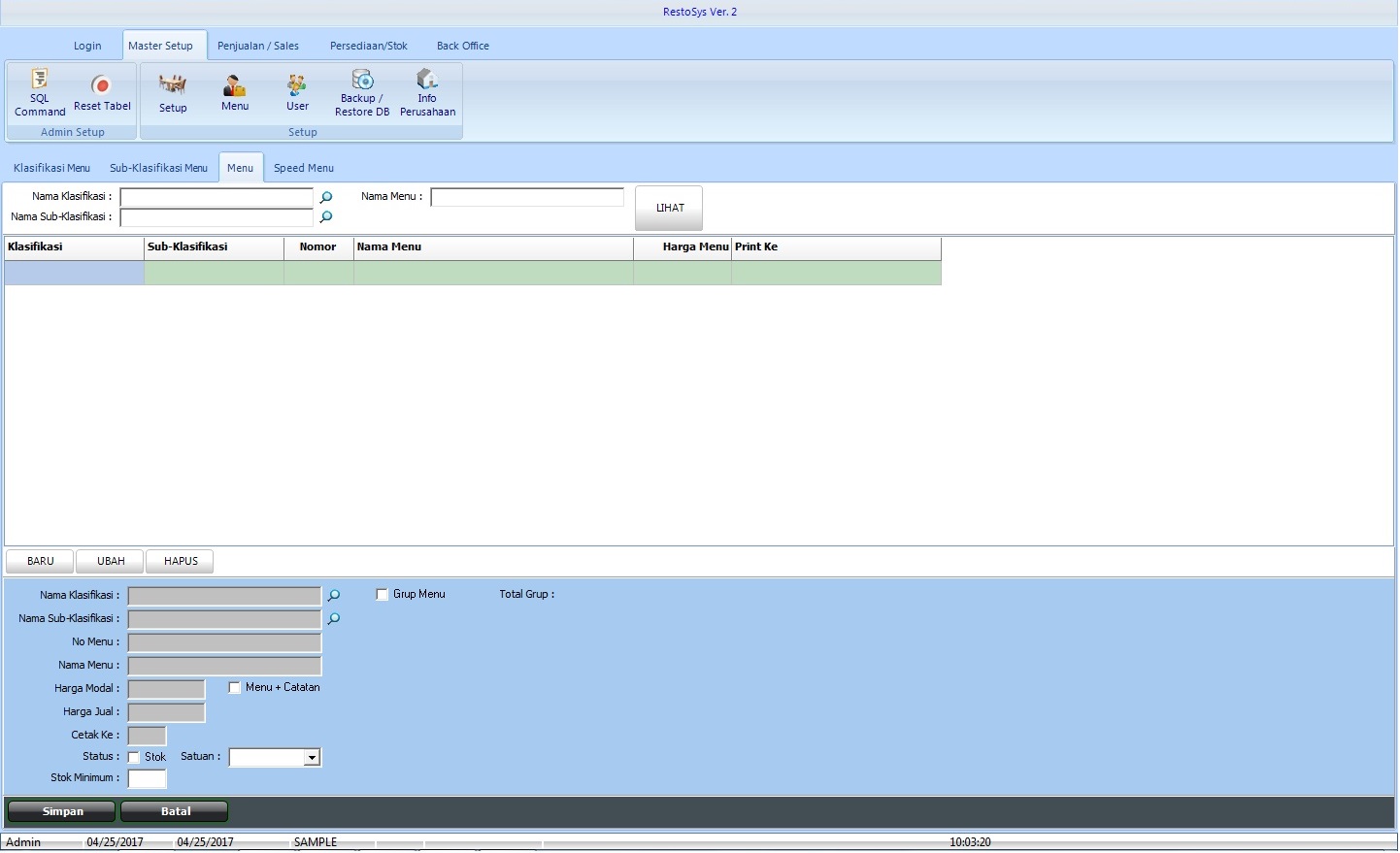
Task: Click search icon beside top Nama Klasifikasi
Action: [326, 197]
